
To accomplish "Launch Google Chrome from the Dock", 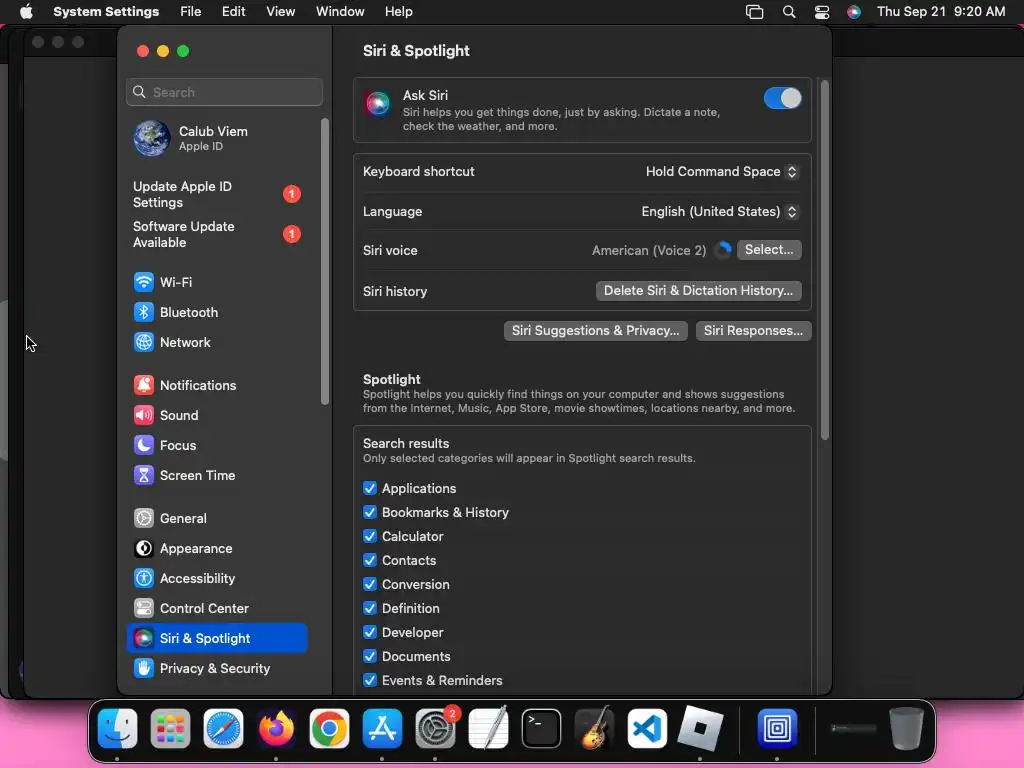I will tap(329, 728).
